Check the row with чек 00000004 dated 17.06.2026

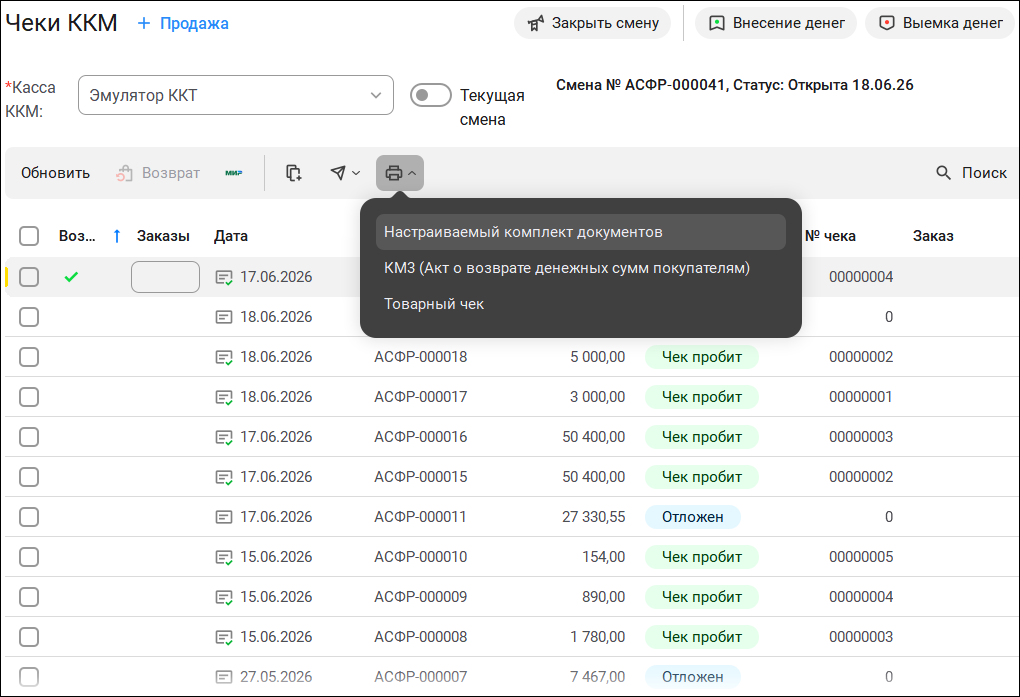29,277
